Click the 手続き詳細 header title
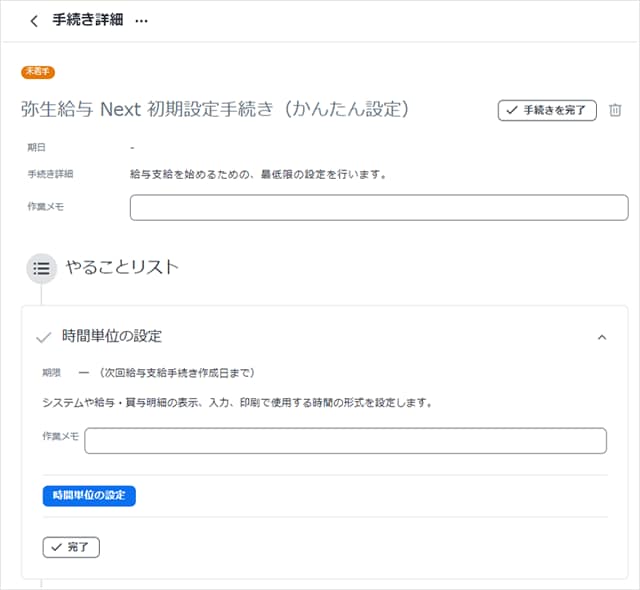Screen dimensions: 640x590 (x=88, y=20)
